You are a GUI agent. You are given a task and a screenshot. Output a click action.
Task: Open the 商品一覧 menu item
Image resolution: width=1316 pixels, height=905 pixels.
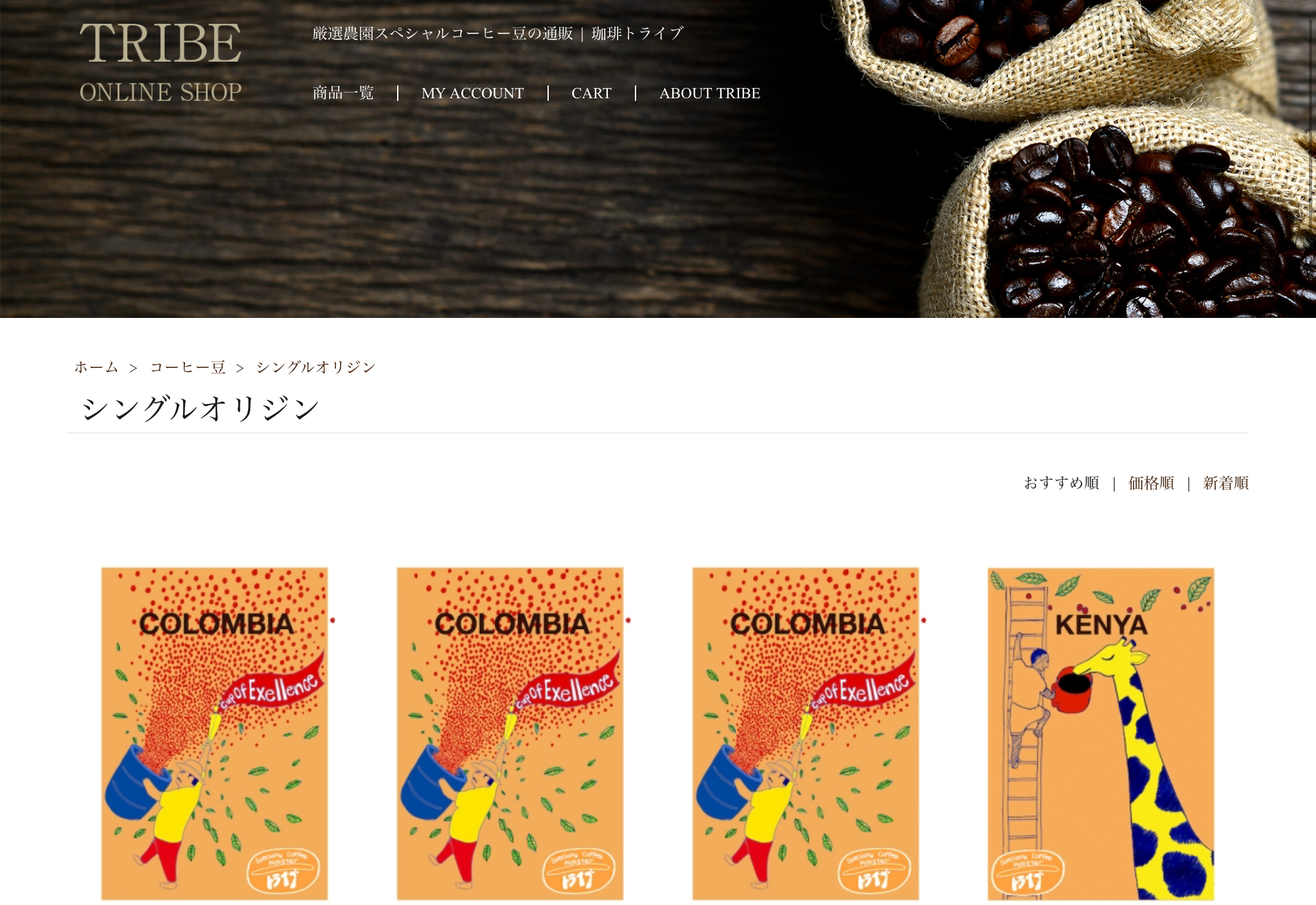343,93
